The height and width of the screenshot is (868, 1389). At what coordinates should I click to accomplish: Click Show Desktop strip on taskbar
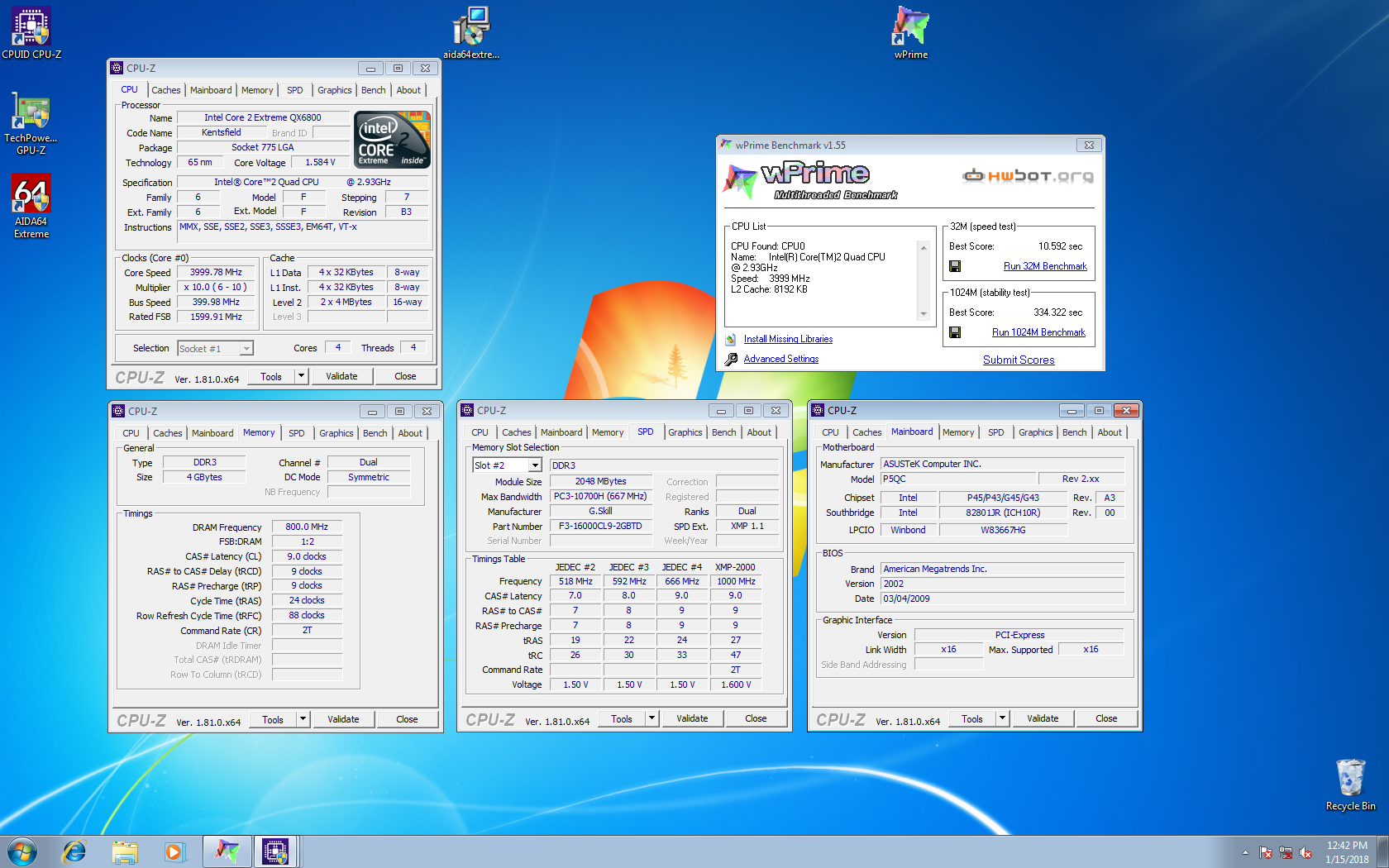[1383, 851]
